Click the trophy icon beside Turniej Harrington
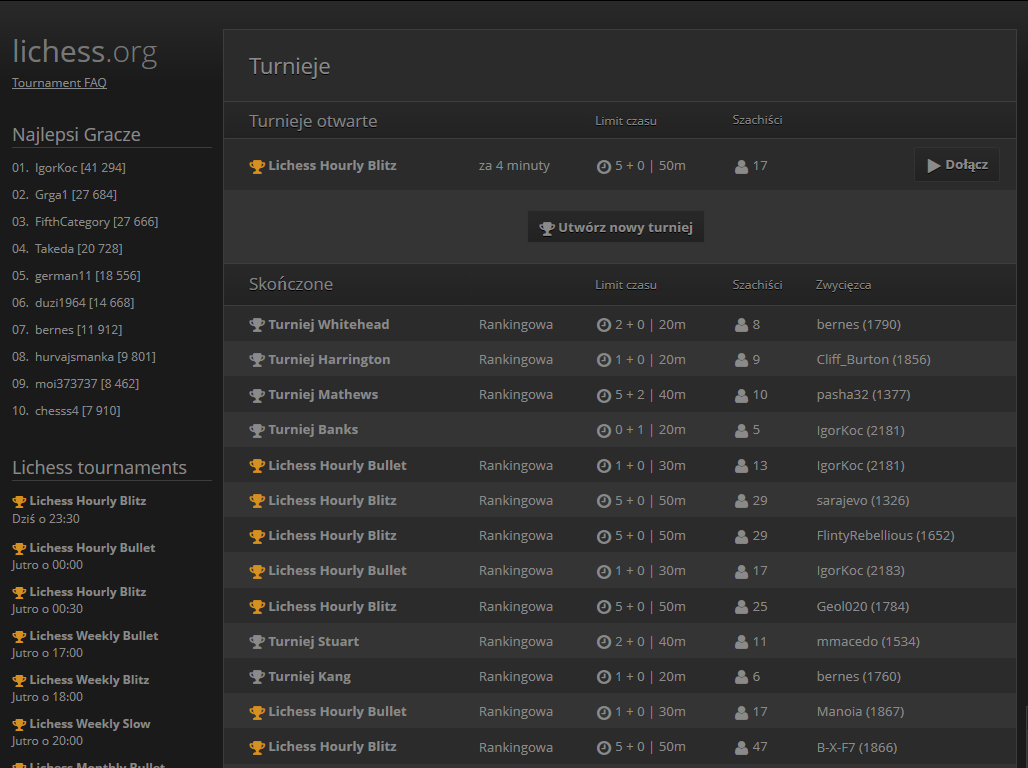This screenshot has width=1028, height=768. pos(257,359)
